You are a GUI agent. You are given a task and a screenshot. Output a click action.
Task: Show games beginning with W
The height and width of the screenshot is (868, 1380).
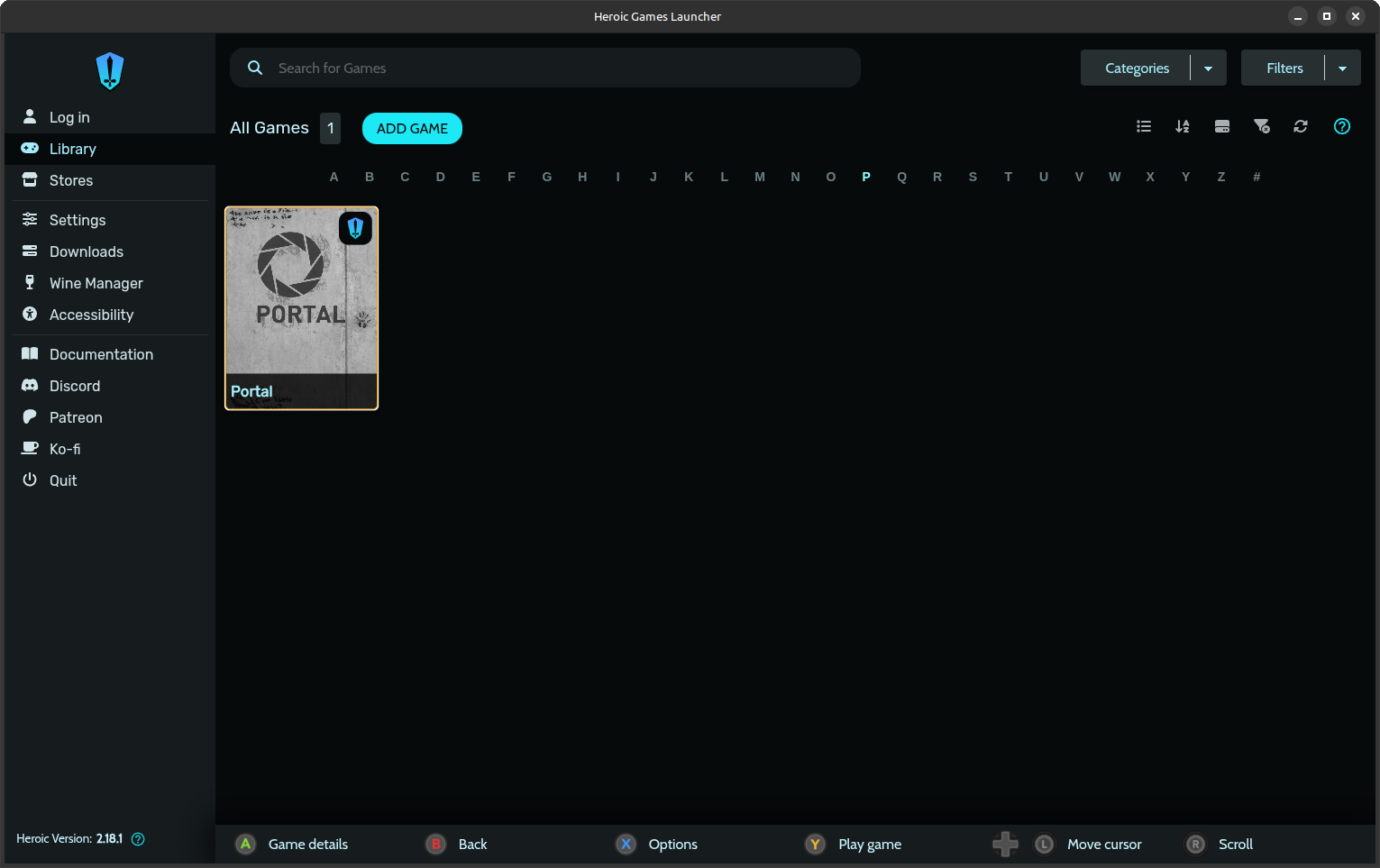(x=1115, y=177)
